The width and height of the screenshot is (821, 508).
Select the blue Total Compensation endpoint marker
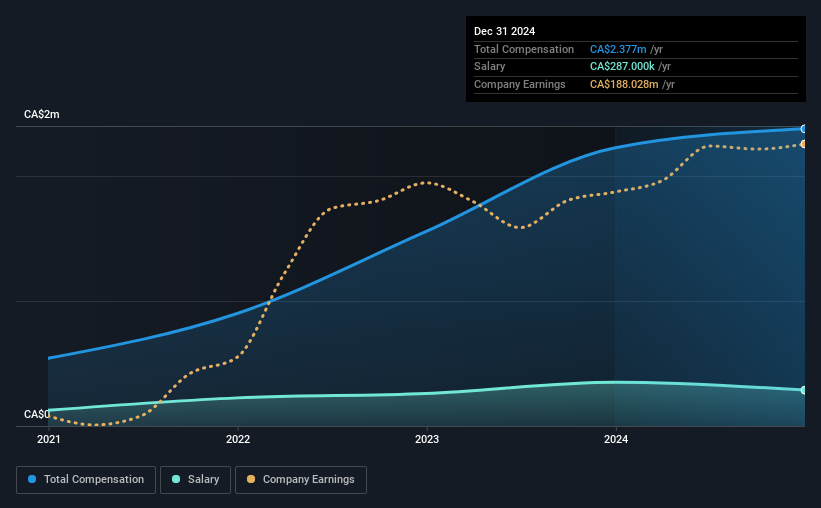pos(804,129)
